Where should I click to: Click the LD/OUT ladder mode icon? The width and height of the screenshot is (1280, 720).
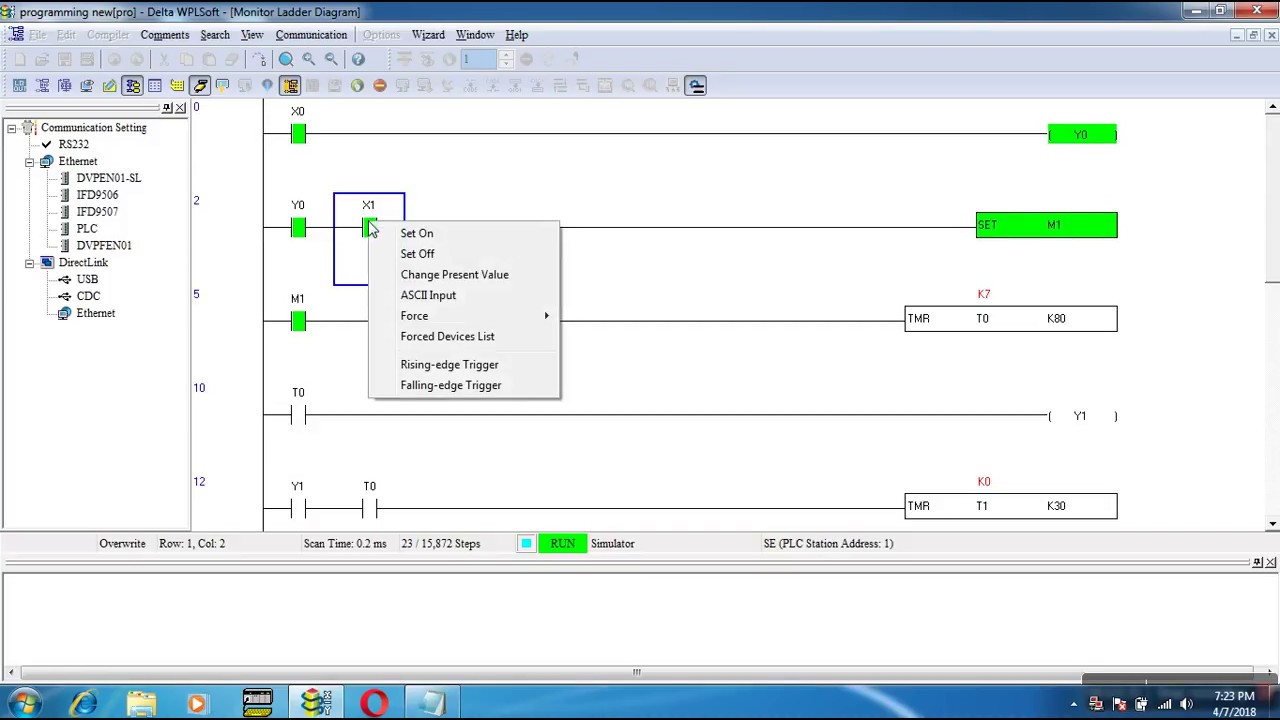point(19,86)
